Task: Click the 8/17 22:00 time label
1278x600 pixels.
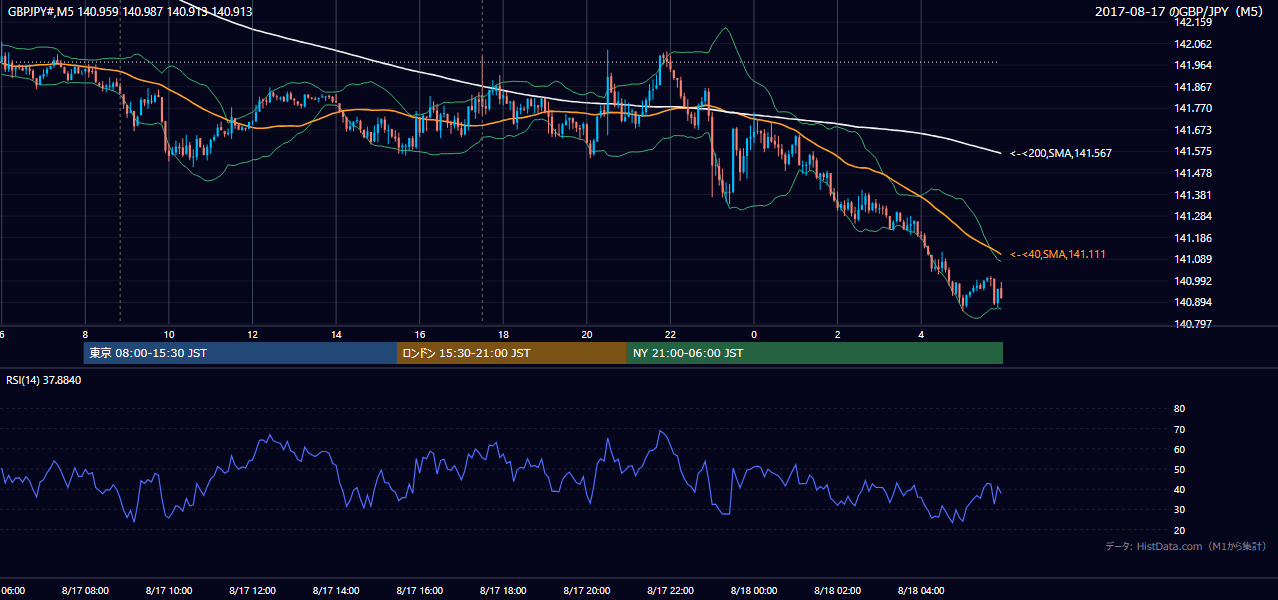Action: click(x=670, y=591)
